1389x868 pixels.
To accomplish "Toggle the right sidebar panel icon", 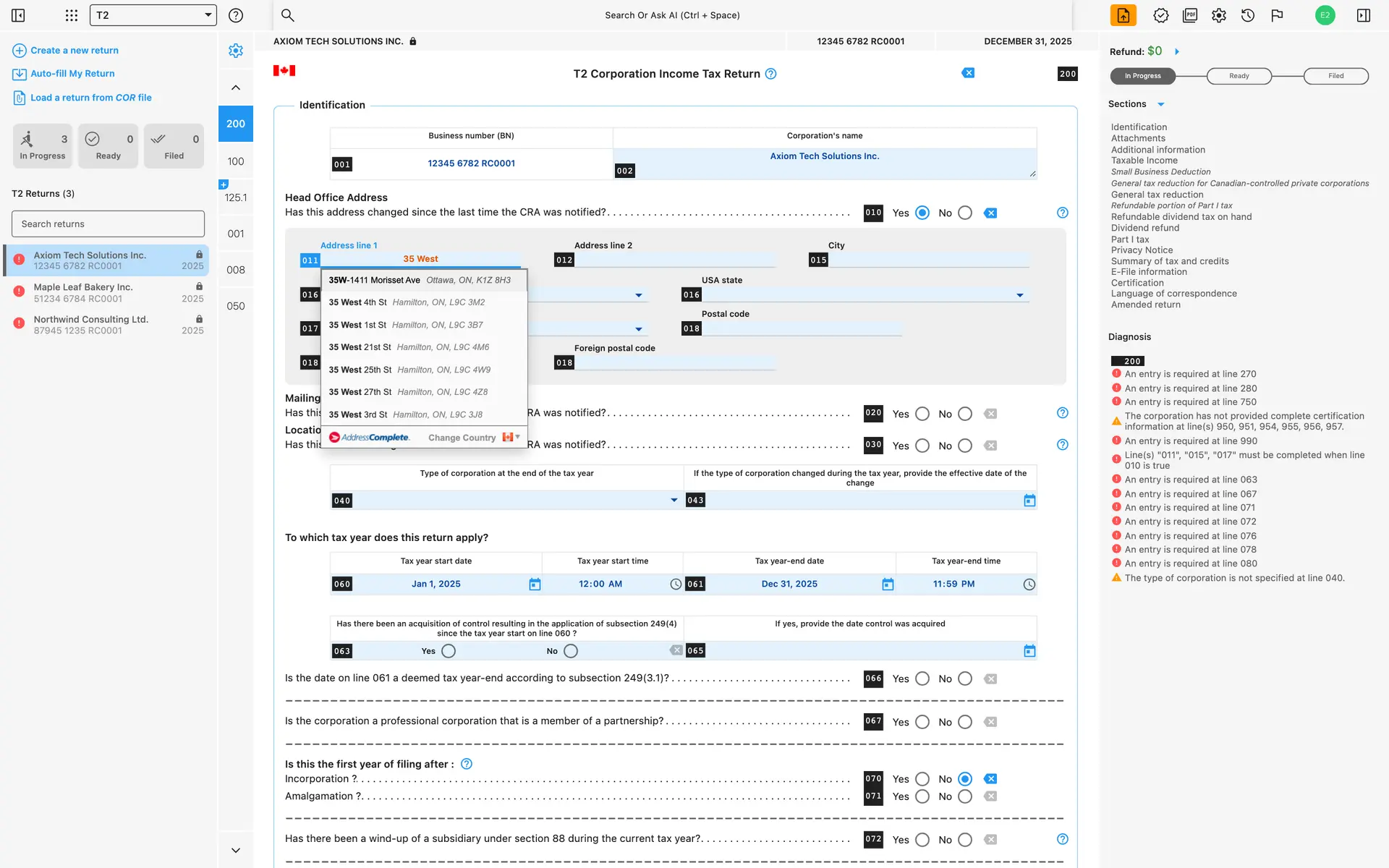I will pos(1364,15).
